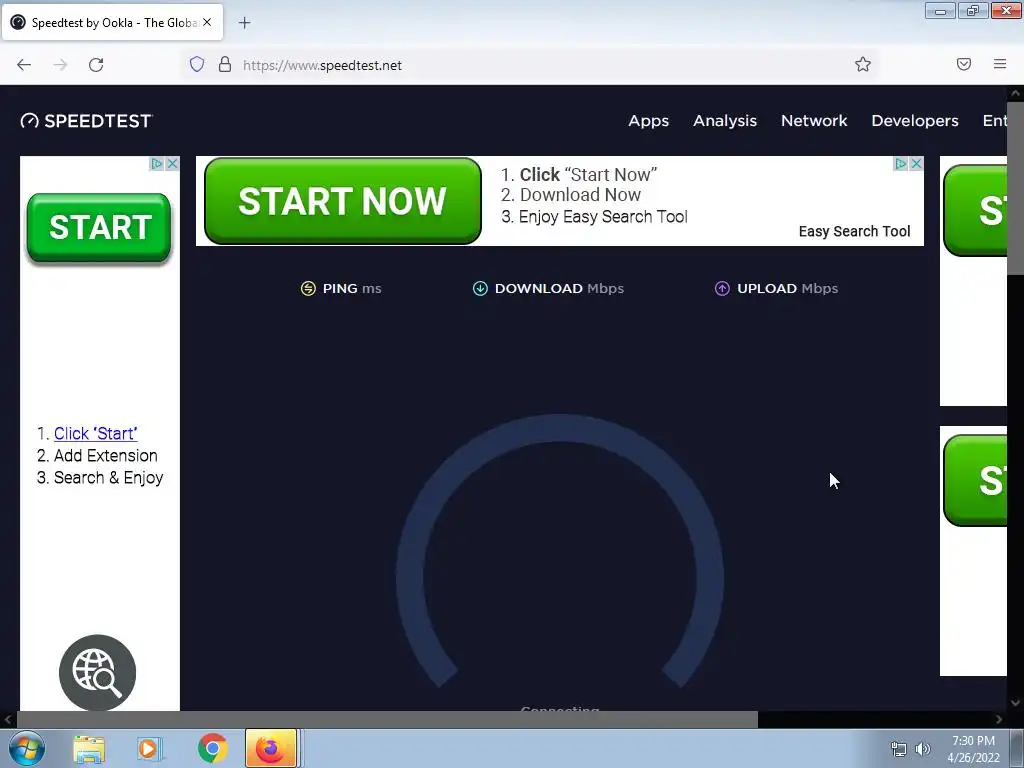Viewport: 1024px width, 768px height.
Task: Open the network tray icon
Action: [x=899, y=749]
